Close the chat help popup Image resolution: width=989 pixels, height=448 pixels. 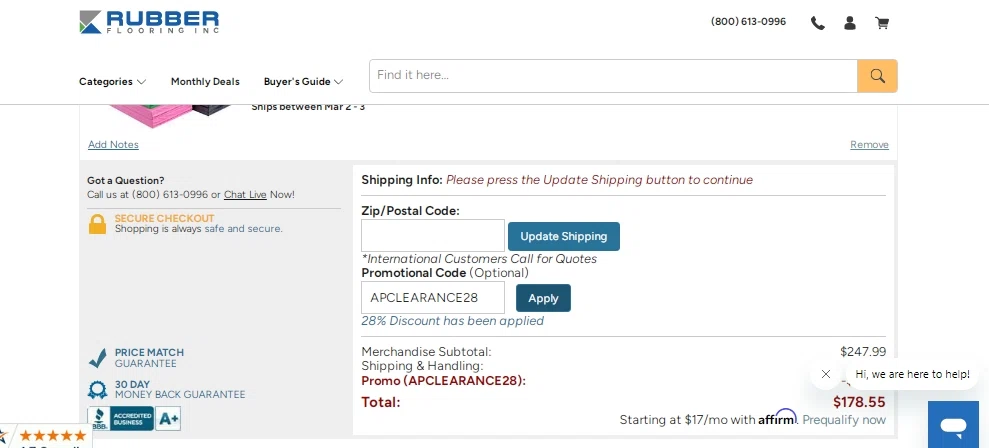(x=825, y=374)
